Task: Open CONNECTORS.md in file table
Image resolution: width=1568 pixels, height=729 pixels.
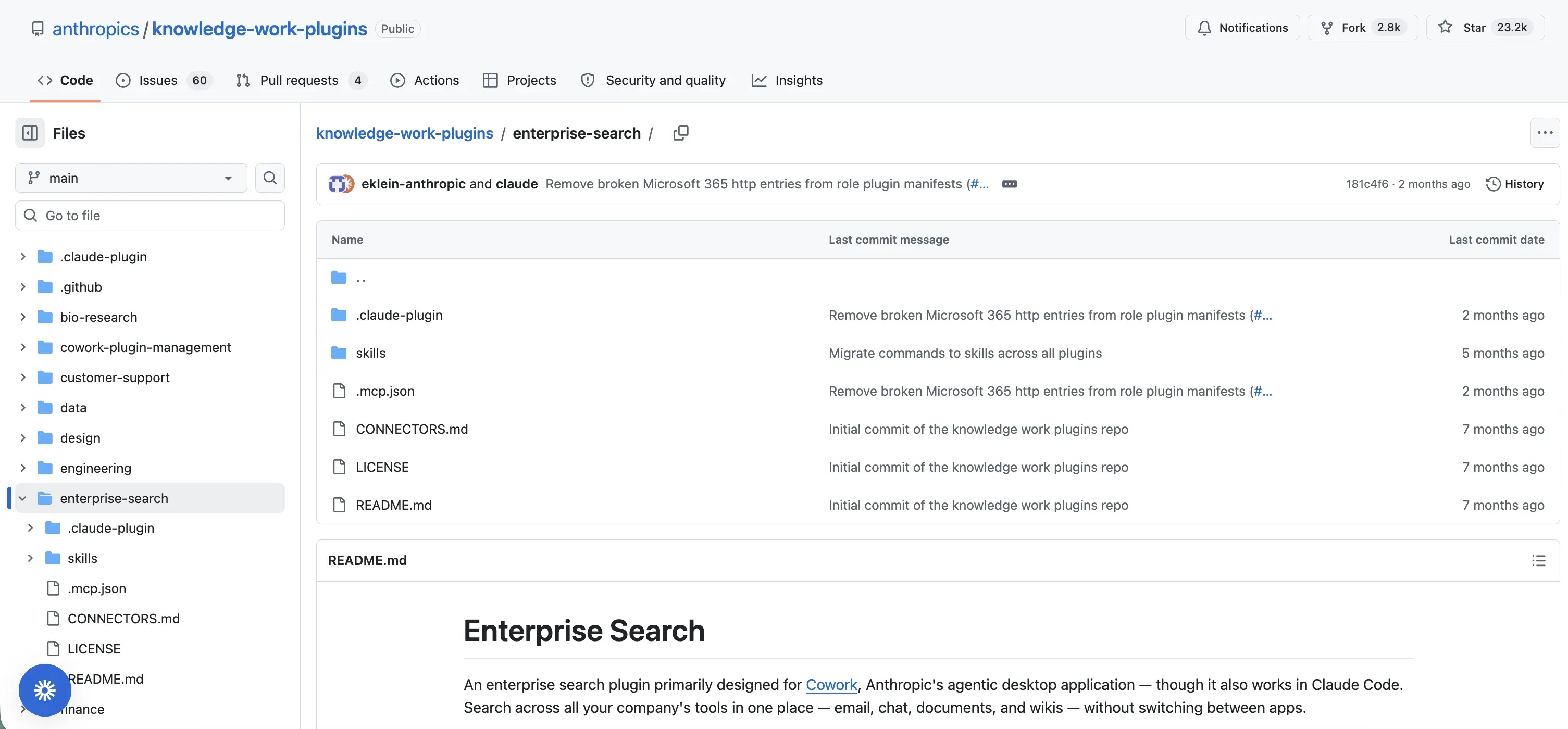Action: coord(412,429)
